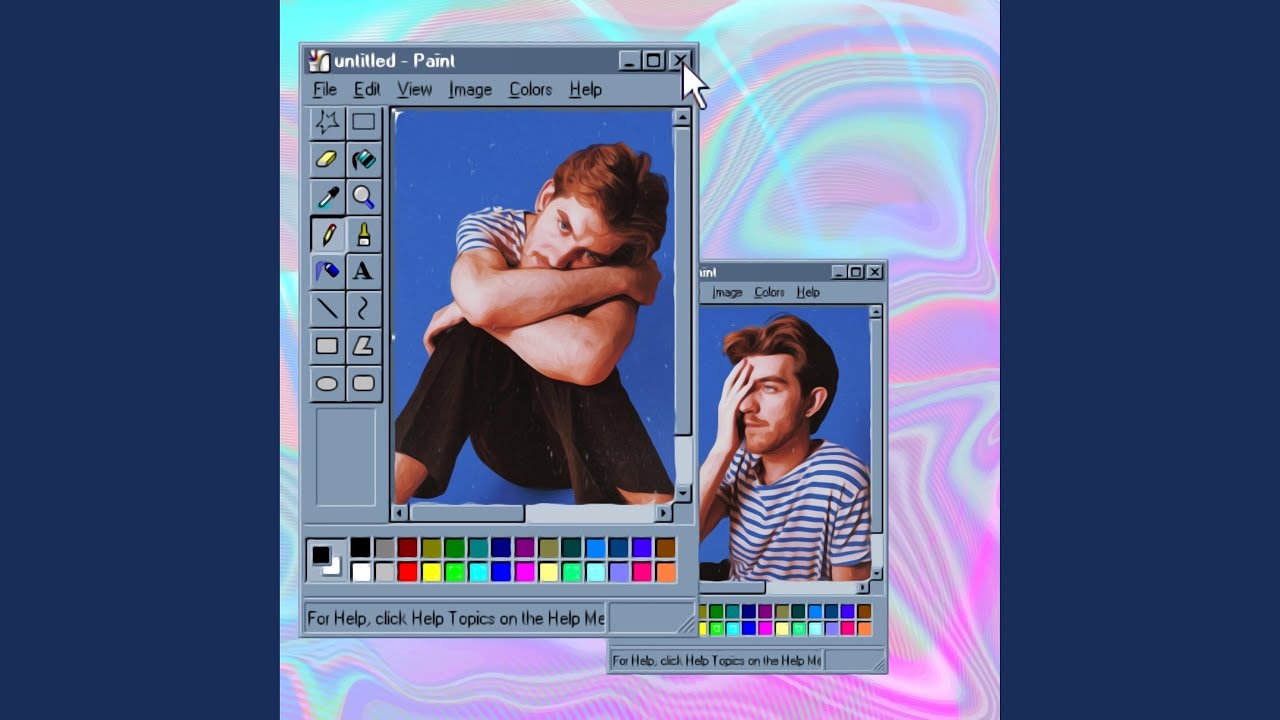Choose the Ellipse shape tool
1280x720 pixels.
(x=327, y=383)
